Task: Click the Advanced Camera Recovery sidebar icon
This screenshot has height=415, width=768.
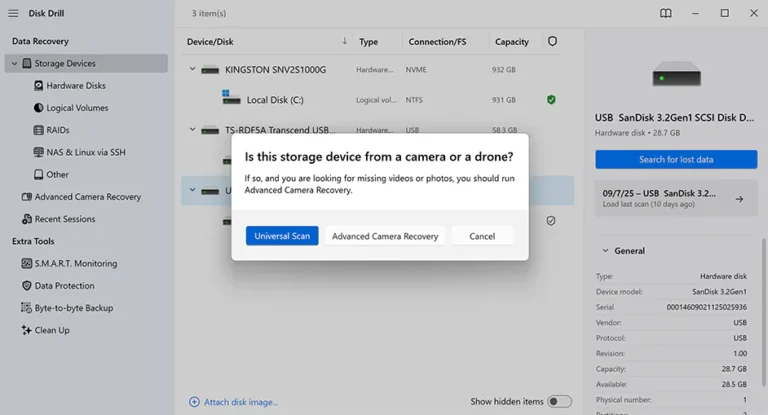Action: (26, 196)
